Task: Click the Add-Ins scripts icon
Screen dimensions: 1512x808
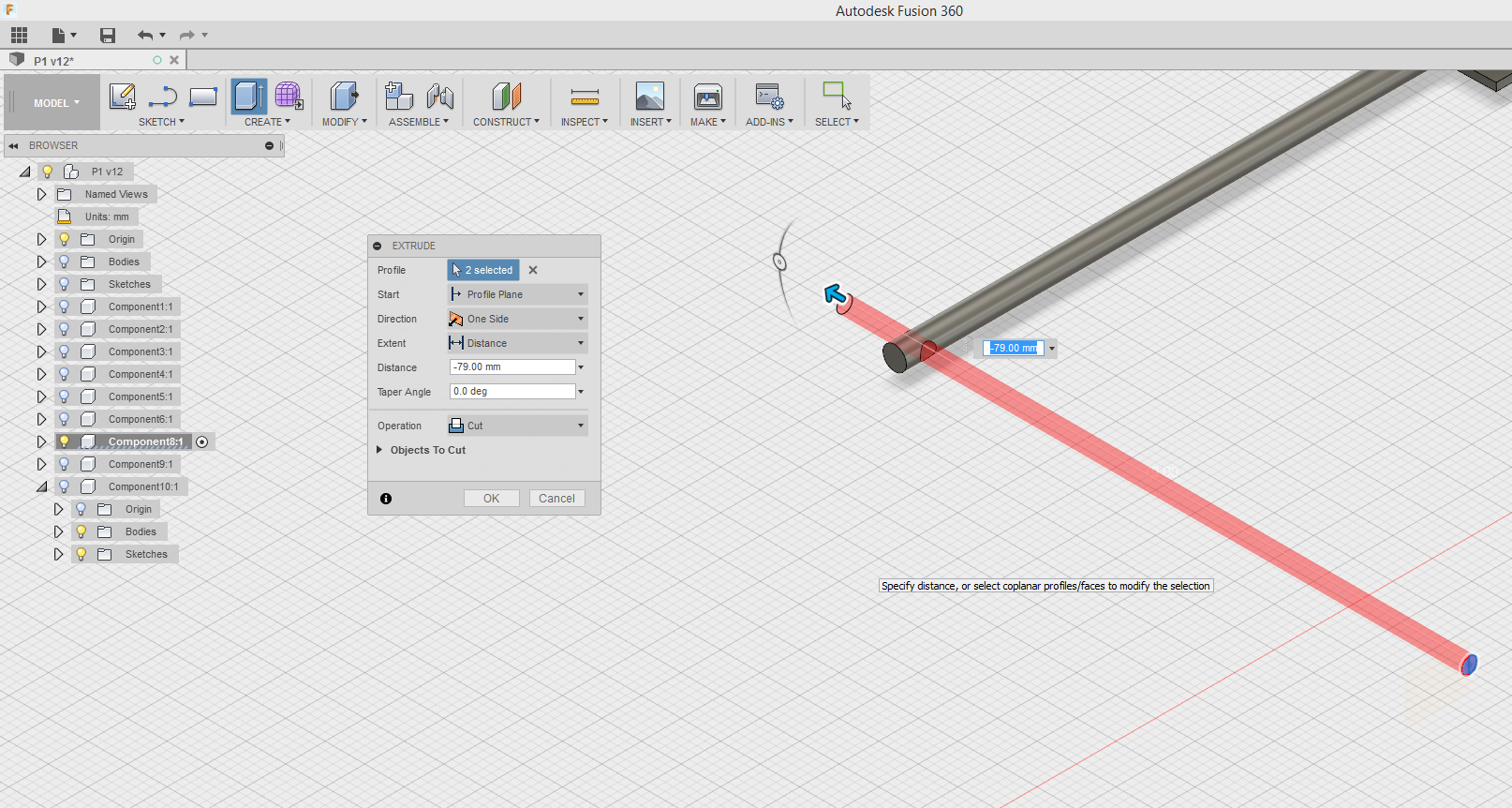Action: [770, 97]
